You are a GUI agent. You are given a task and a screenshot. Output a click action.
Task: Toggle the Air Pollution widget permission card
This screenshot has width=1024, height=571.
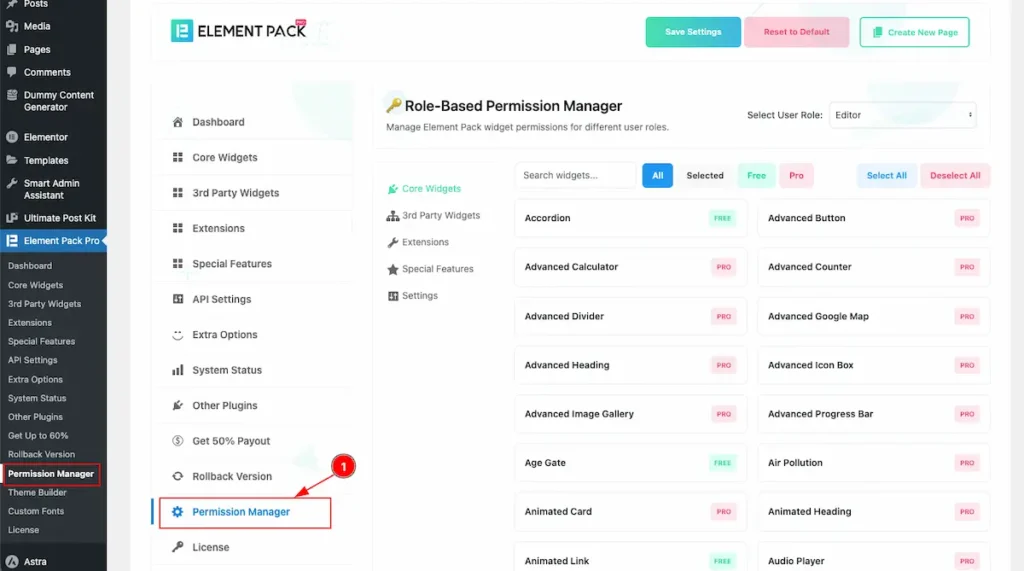pyautogui.click(x=874, y=463)
